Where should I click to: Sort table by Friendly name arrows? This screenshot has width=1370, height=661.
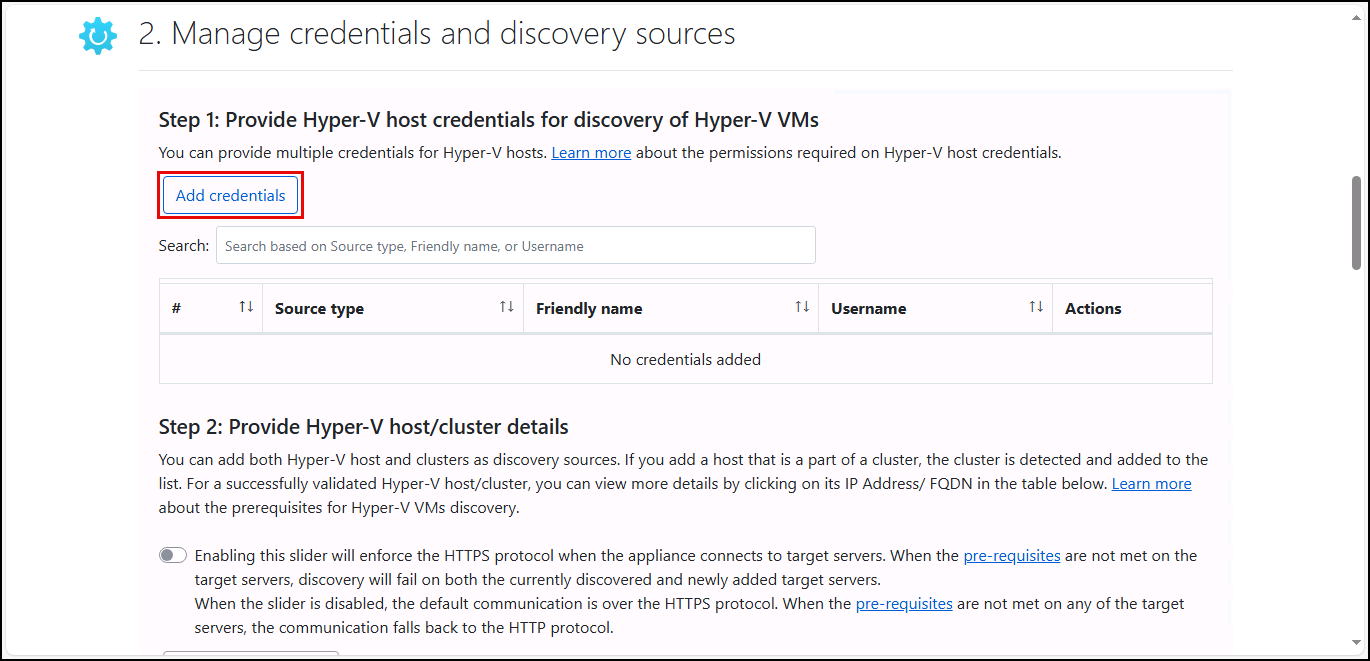tap(802, 307)
